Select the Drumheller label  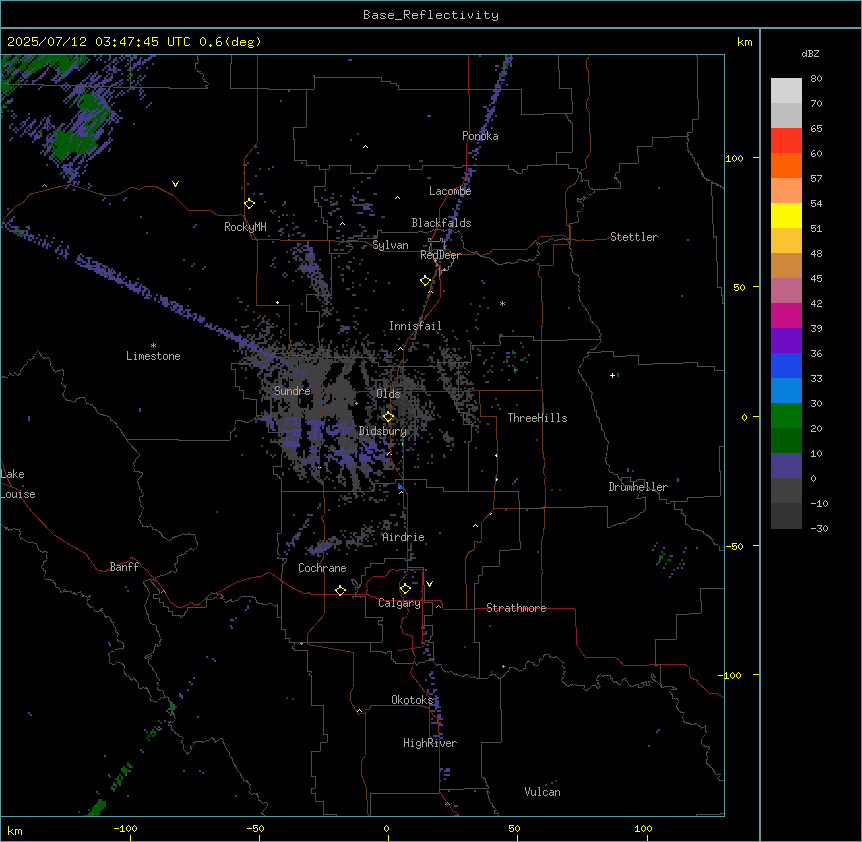pos(638,487)
